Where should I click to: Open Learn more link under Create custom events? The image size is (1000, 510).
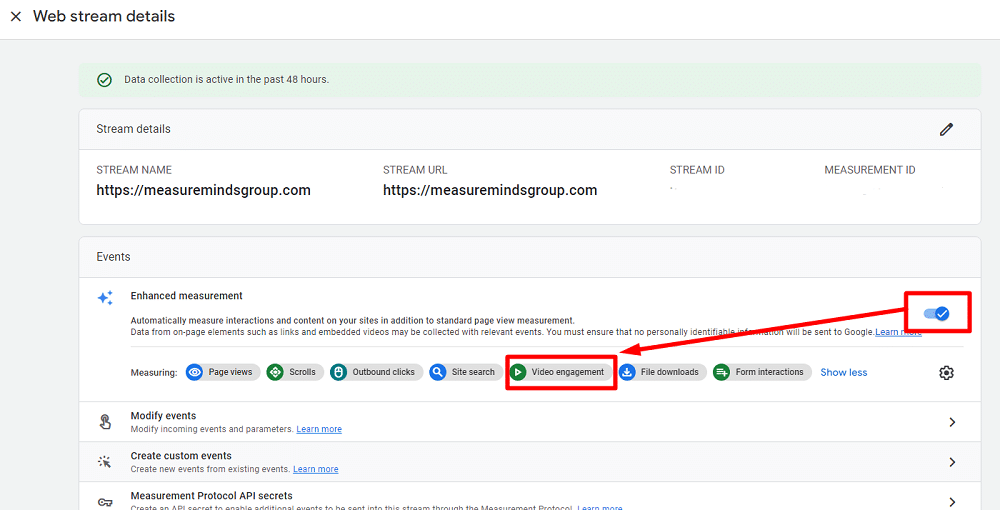[315, 469]
